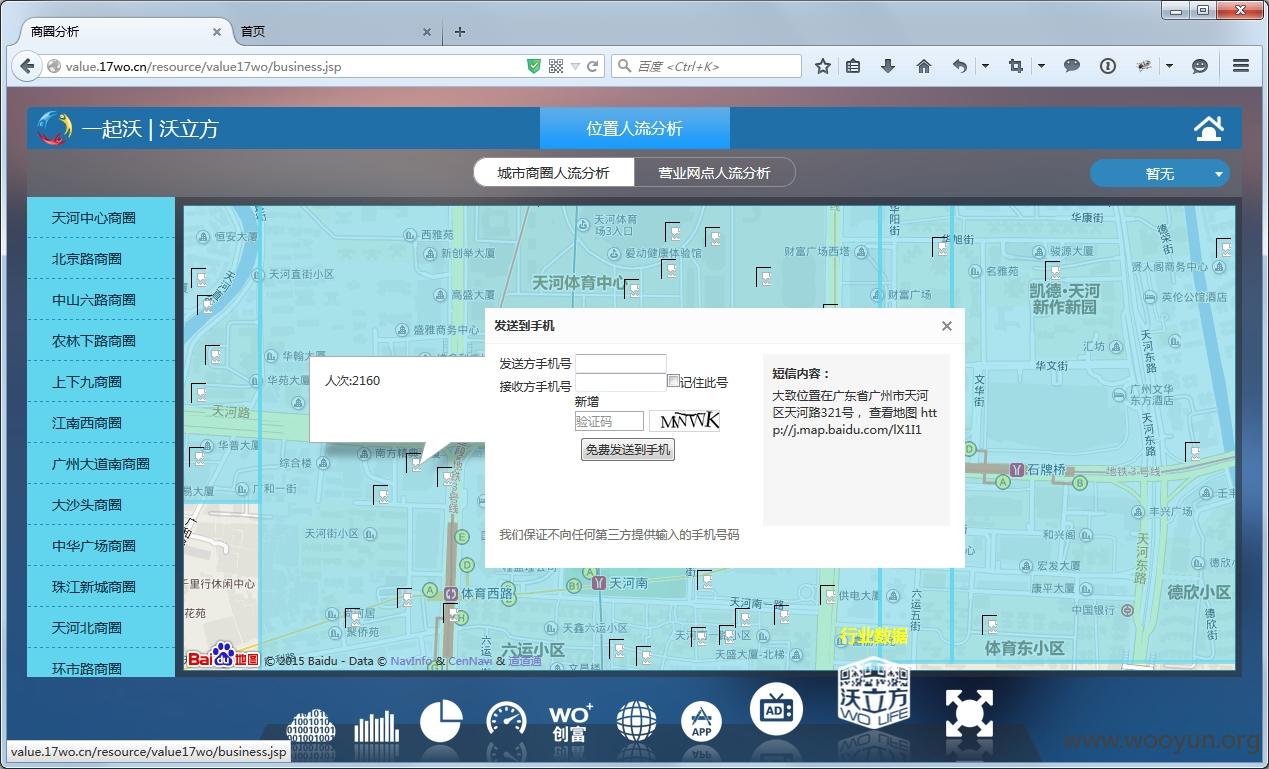Click the 道道通 map attribution link

coord(525,661)
